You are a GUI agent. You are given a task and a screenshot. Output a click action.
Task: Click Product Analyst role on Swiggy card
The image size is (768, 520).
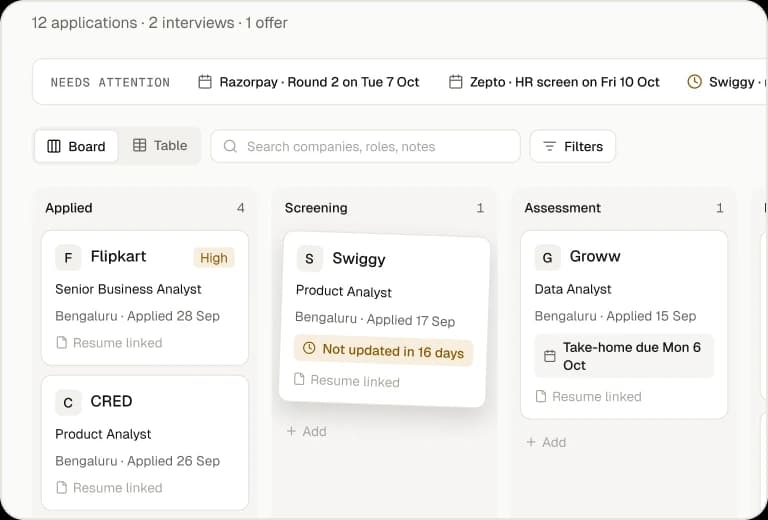344,291
